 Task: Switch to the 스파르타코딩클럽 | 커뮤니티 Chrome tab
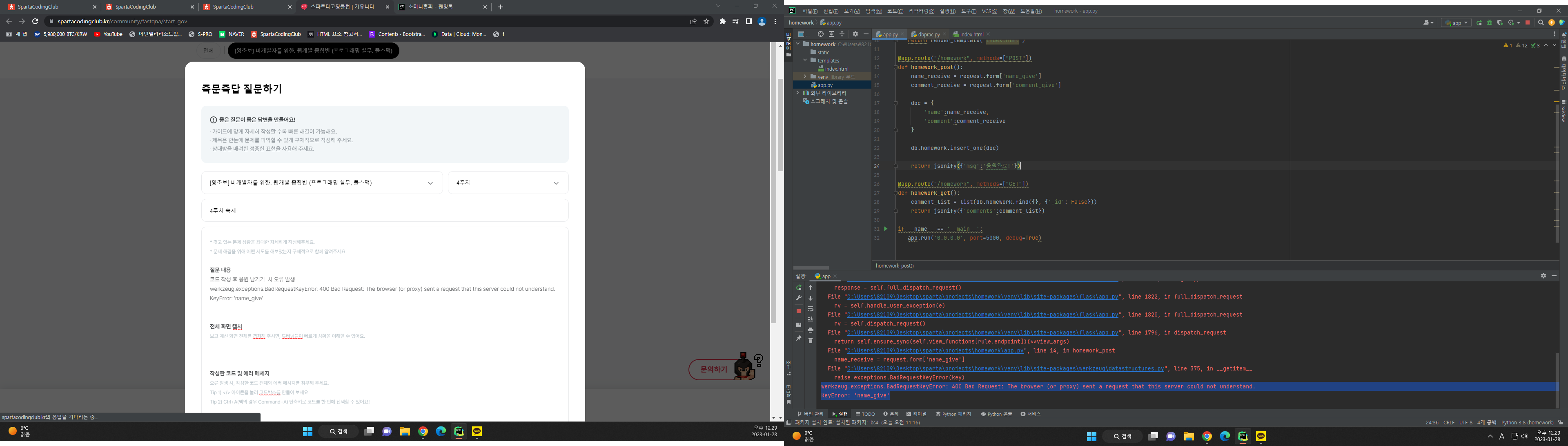345,7
